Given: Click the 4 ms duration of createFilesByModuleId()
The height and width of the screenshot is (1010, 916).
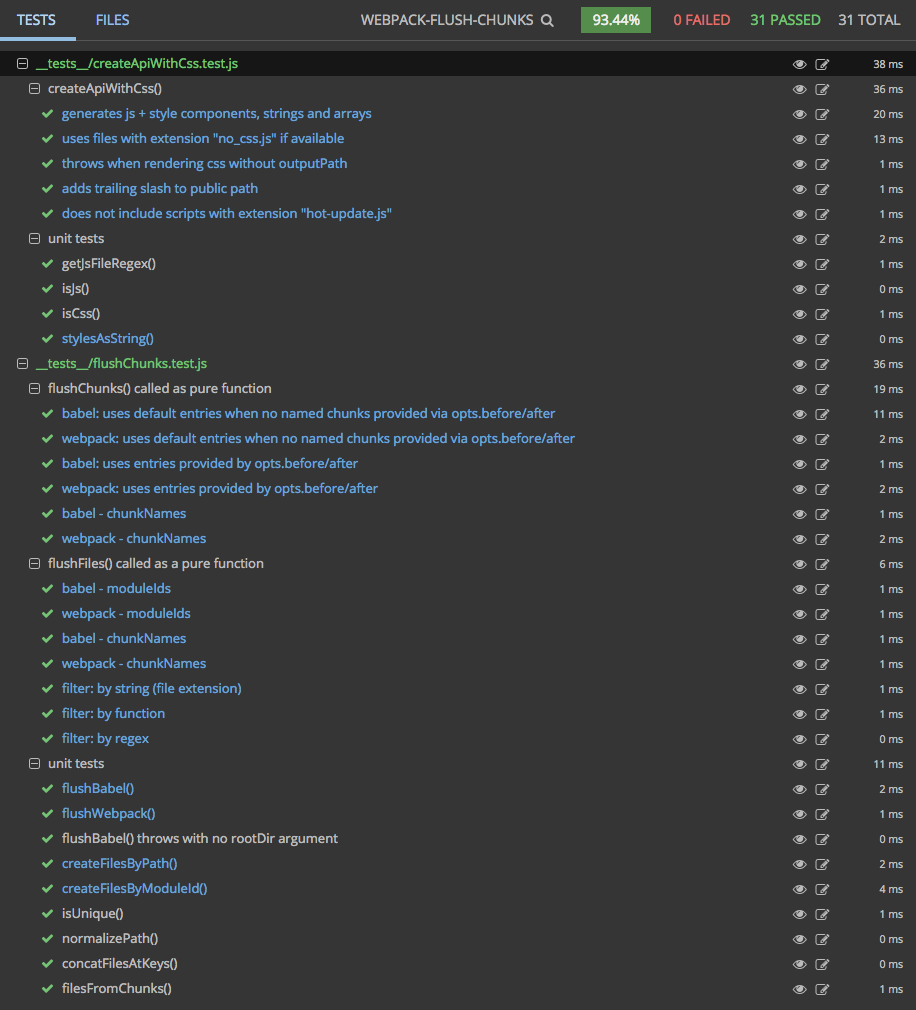Looking at the screenshot, I should [x=891, y=889].
